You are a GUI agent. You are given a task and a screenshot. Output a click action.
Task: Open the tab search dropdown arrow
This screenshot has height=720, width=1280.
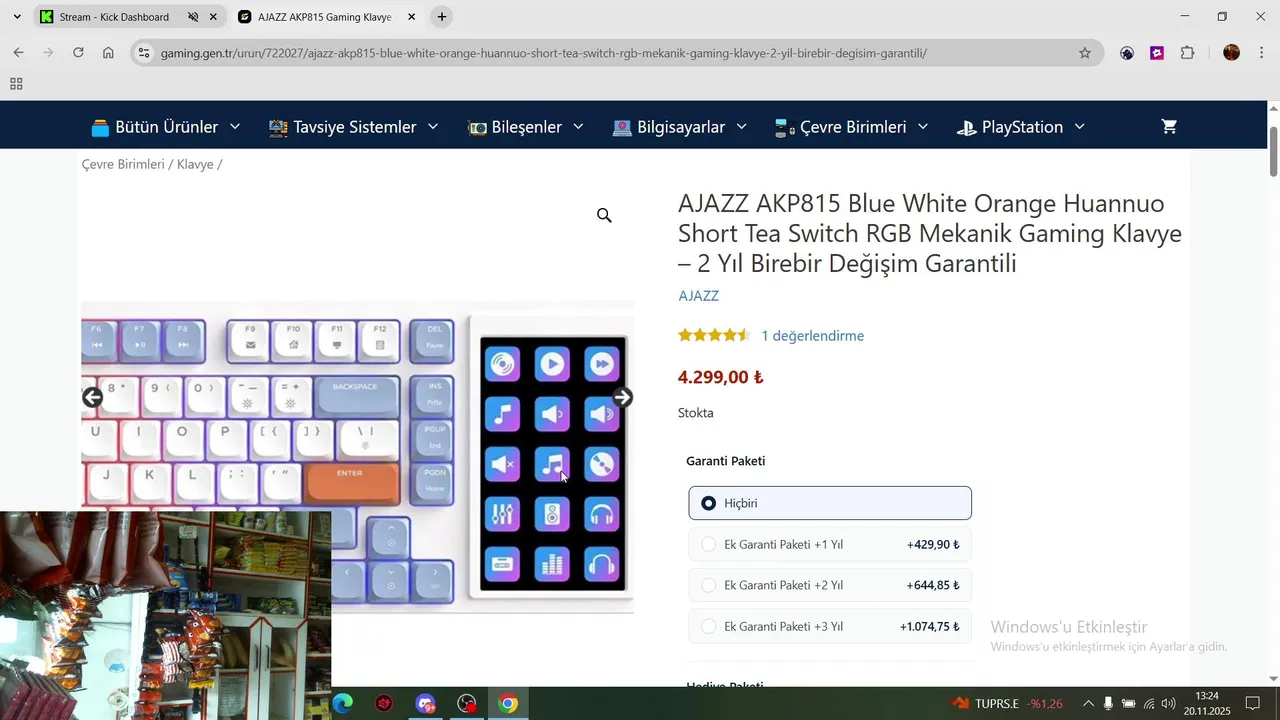17,17
